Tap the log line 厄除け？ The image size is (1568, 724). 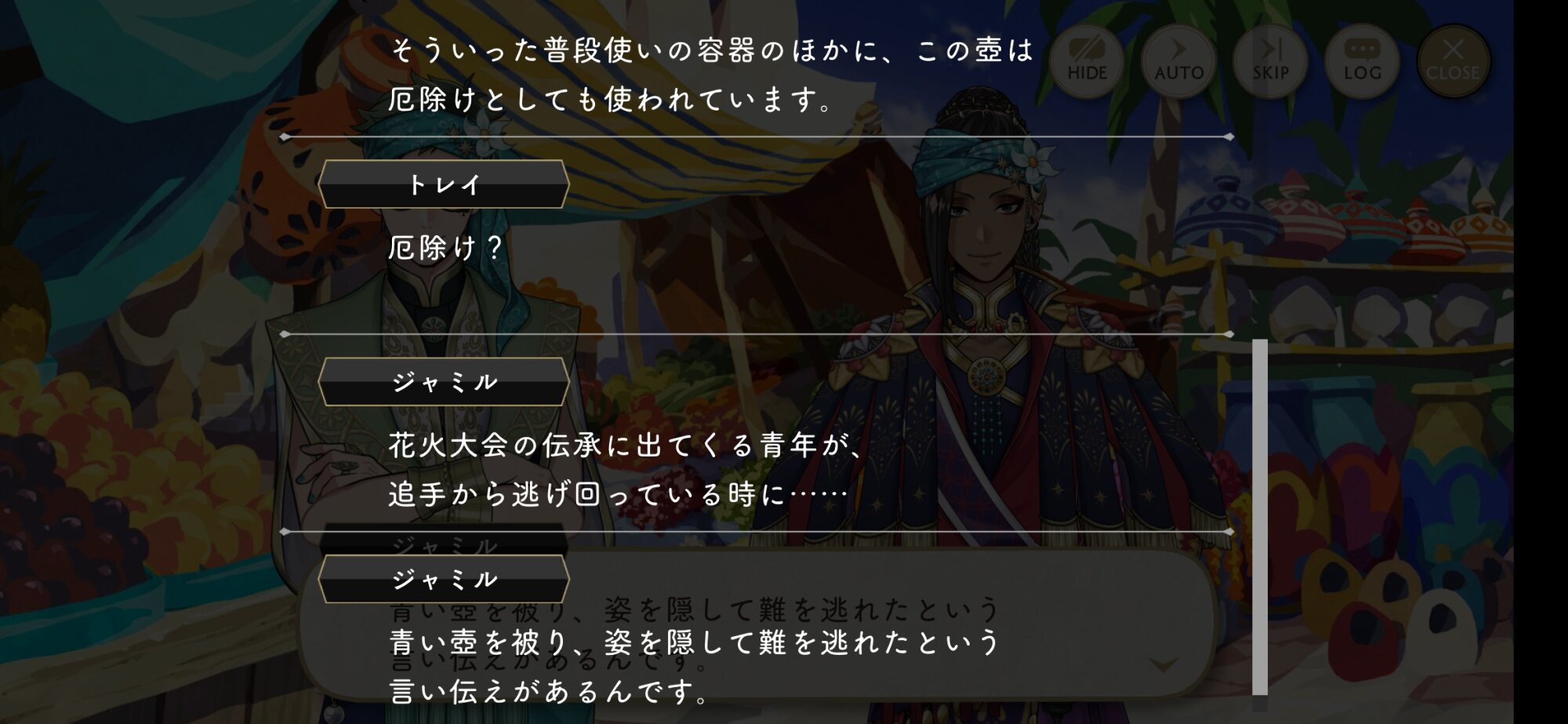(x=445, y=248)
